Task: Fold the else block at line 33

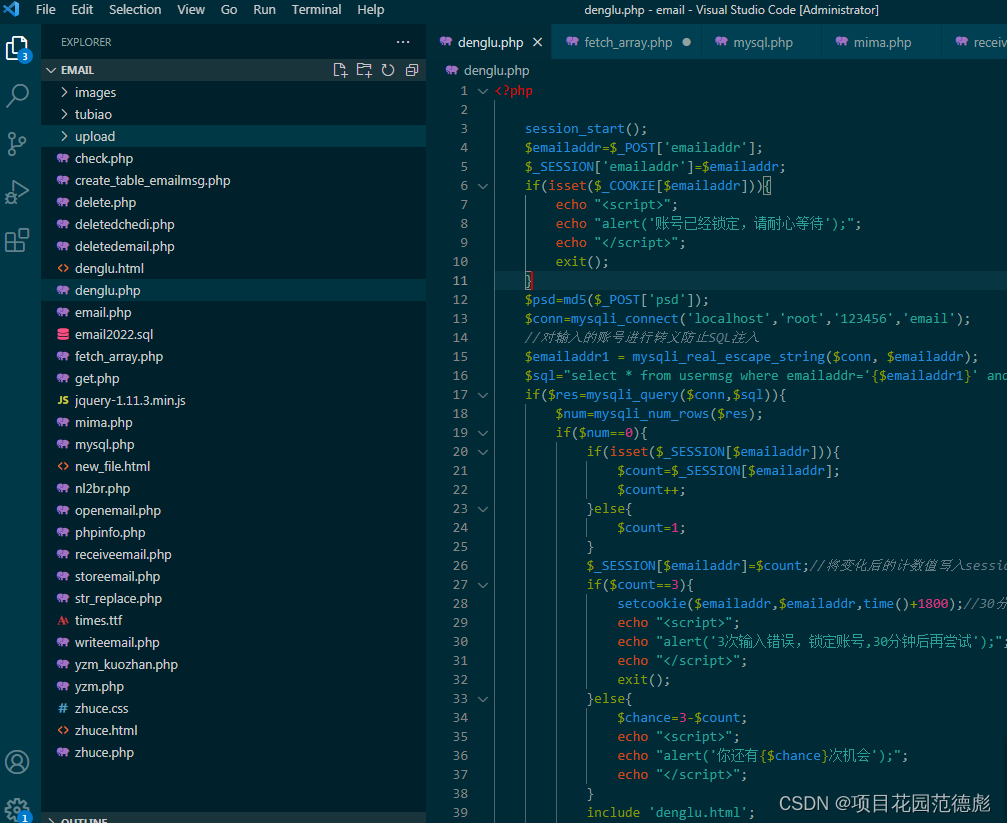Action: (x=483, y=699)
